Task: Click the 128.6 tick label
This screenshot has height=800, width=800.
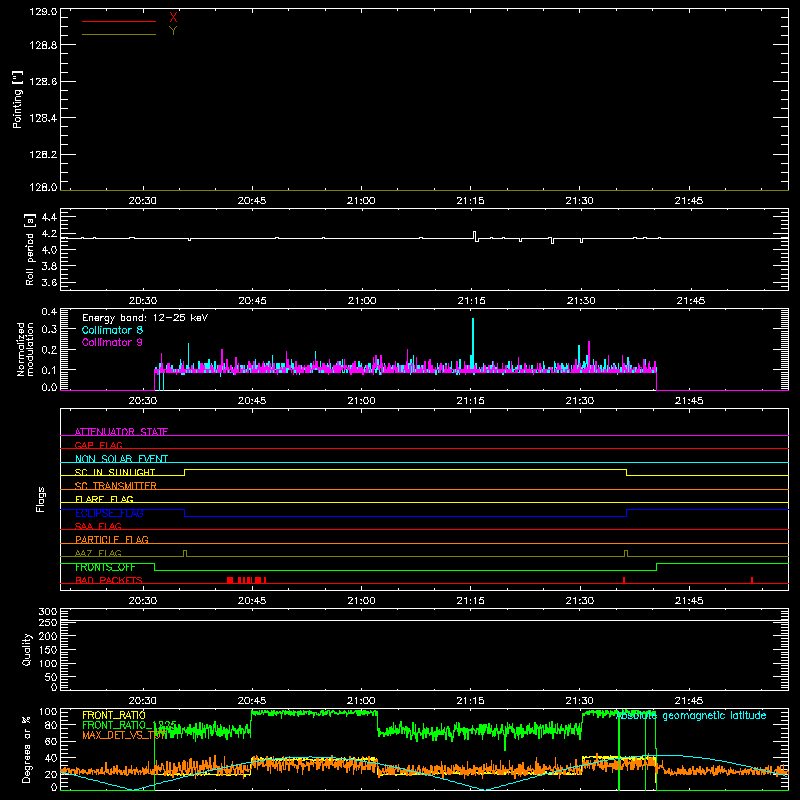Action: pos(43,82)
